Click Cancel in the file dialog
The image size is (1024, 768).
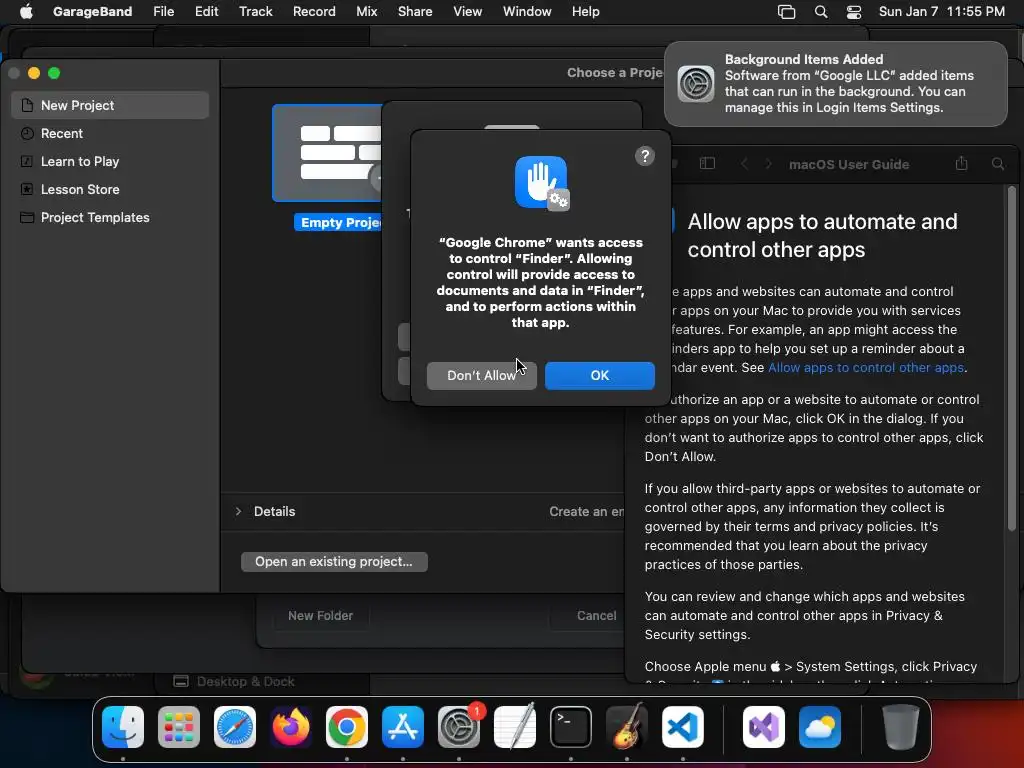coord(596,616)
